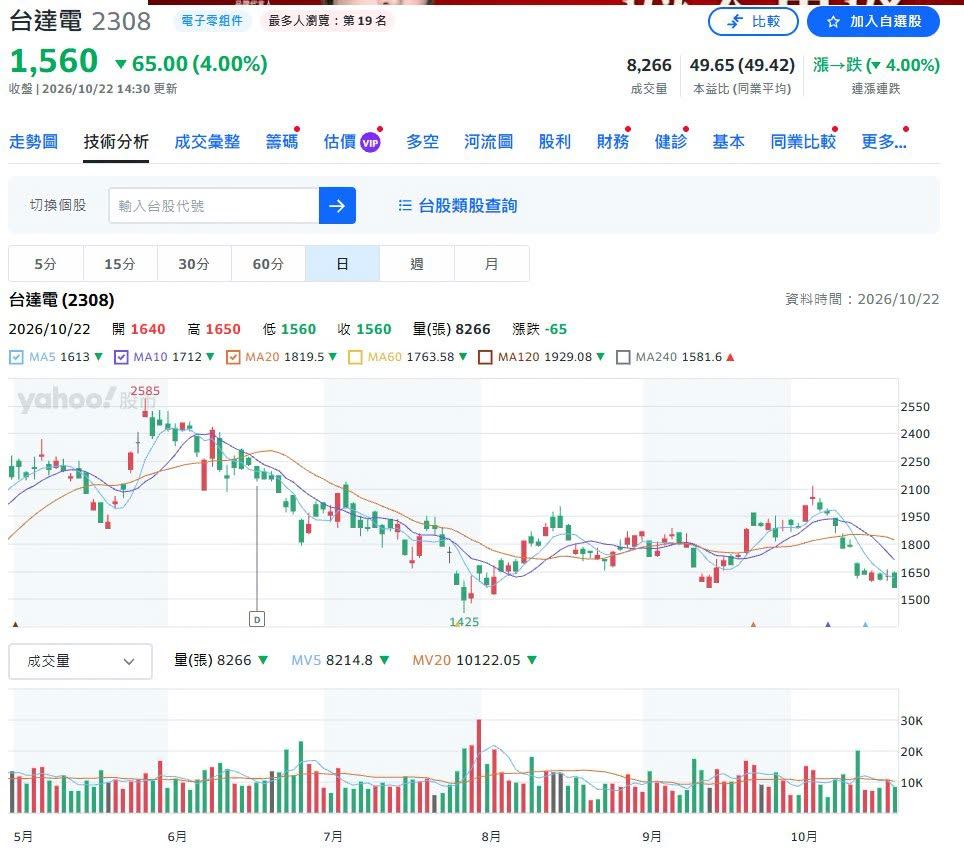964x853 pixels.
Task: Open the 同業比較 tab
Action: pos(803,141)
